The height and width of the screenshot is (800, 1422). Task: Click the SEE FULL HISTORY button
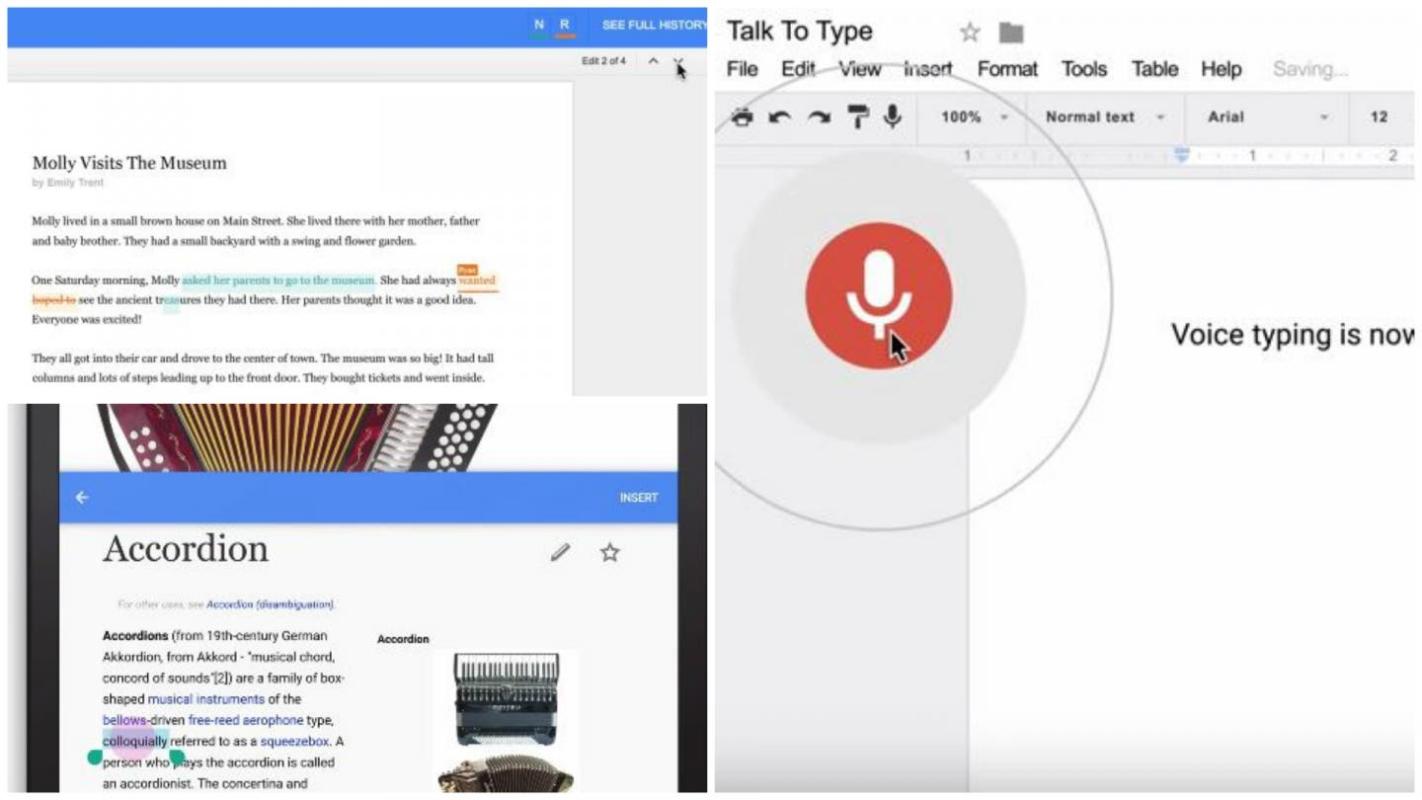point(653,25)
